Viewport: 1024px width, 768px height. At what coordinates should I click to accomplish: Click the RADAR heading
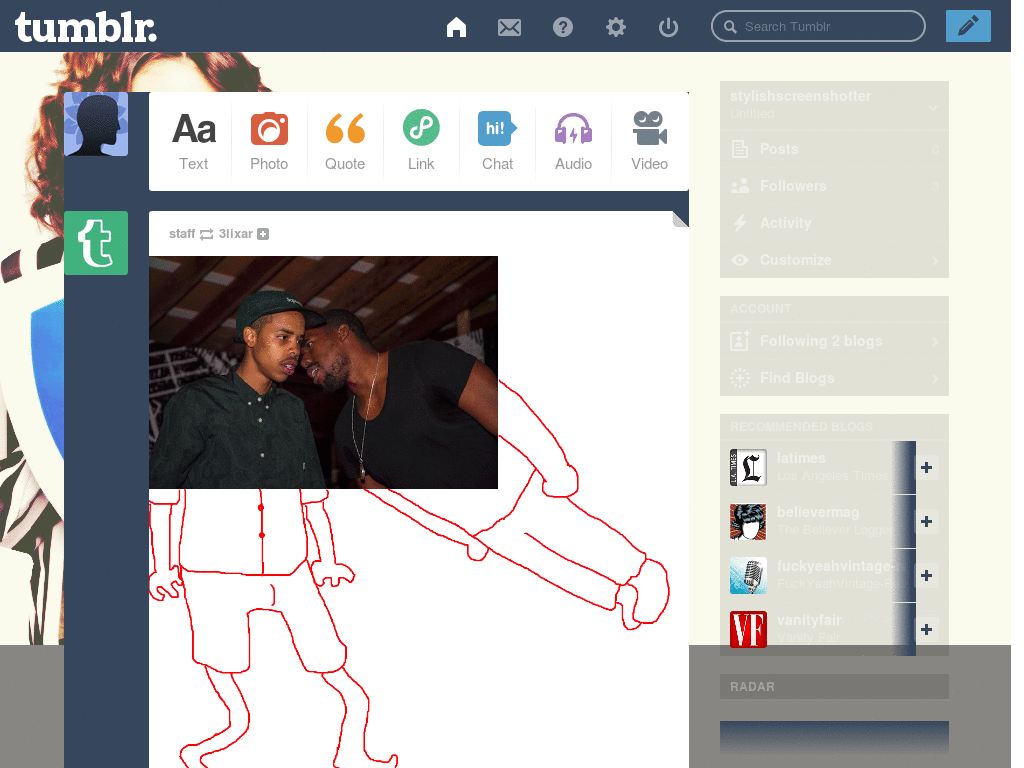752,686
